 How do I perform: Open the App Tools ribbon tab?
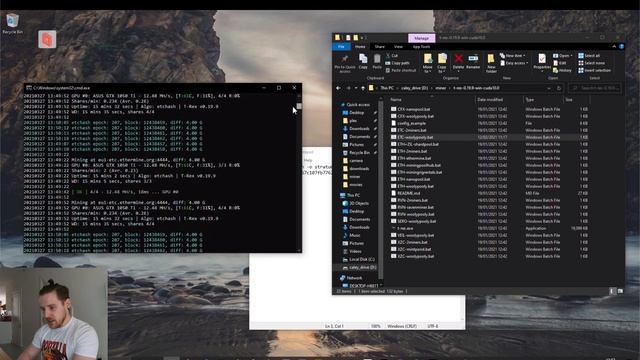click(x=421, y=47)
